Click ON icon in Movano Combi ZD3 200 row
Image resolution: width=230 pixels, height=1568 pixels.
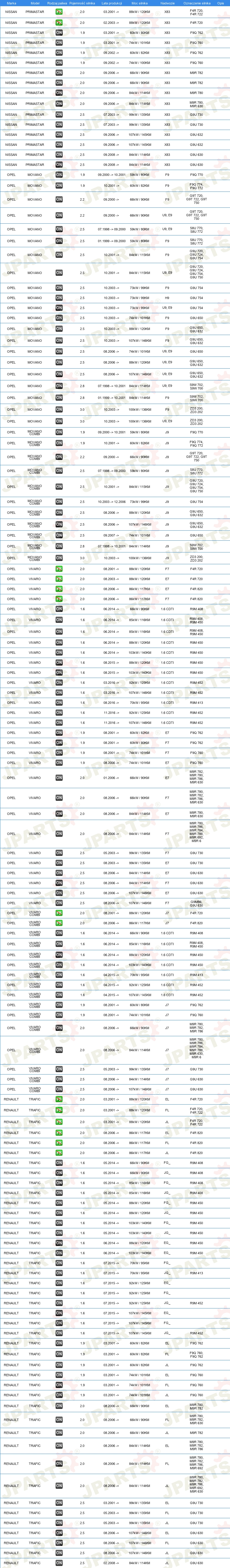pos(59,557)
